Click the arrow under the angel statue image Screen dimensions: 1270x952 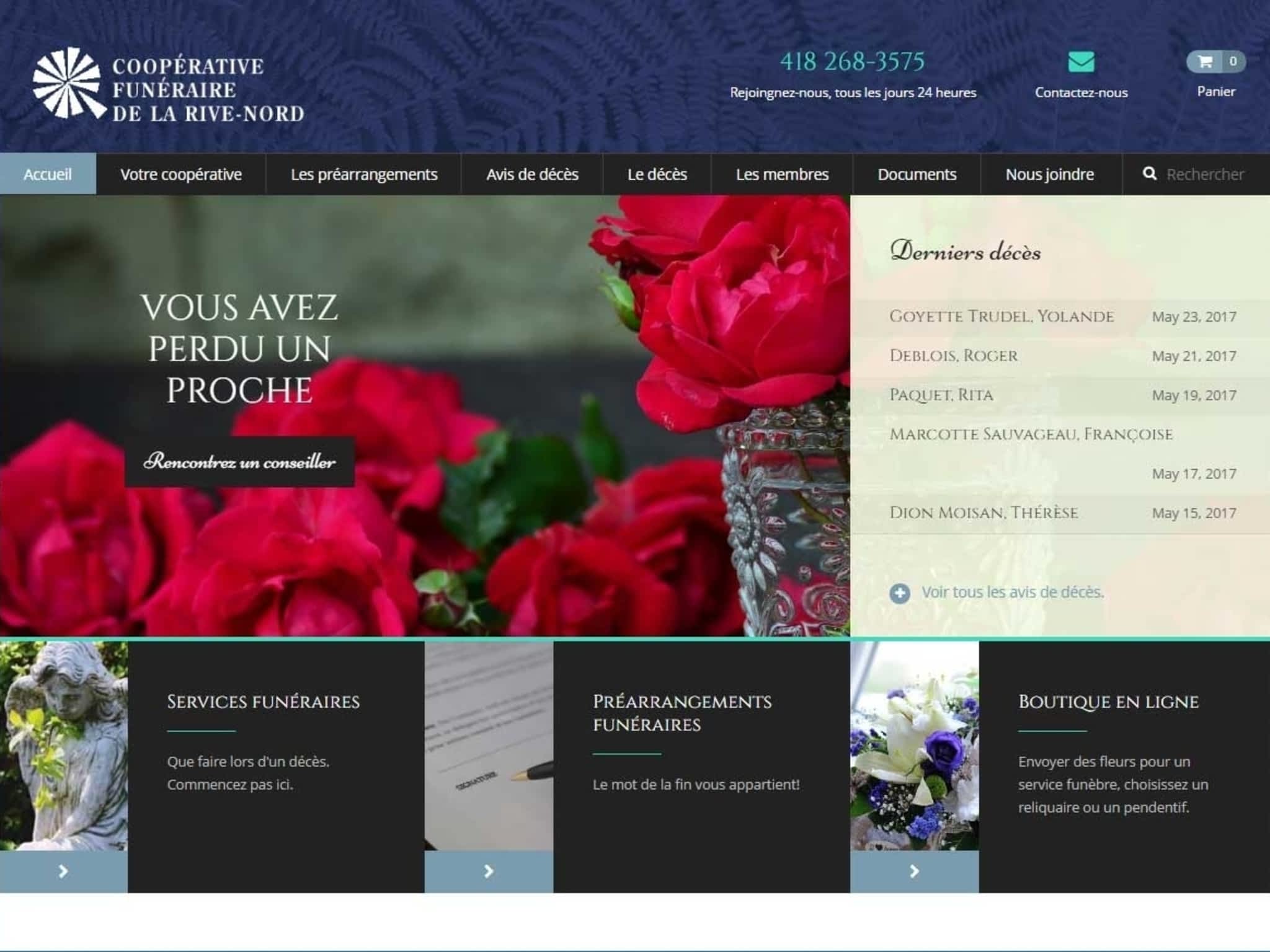click(63, 871)
